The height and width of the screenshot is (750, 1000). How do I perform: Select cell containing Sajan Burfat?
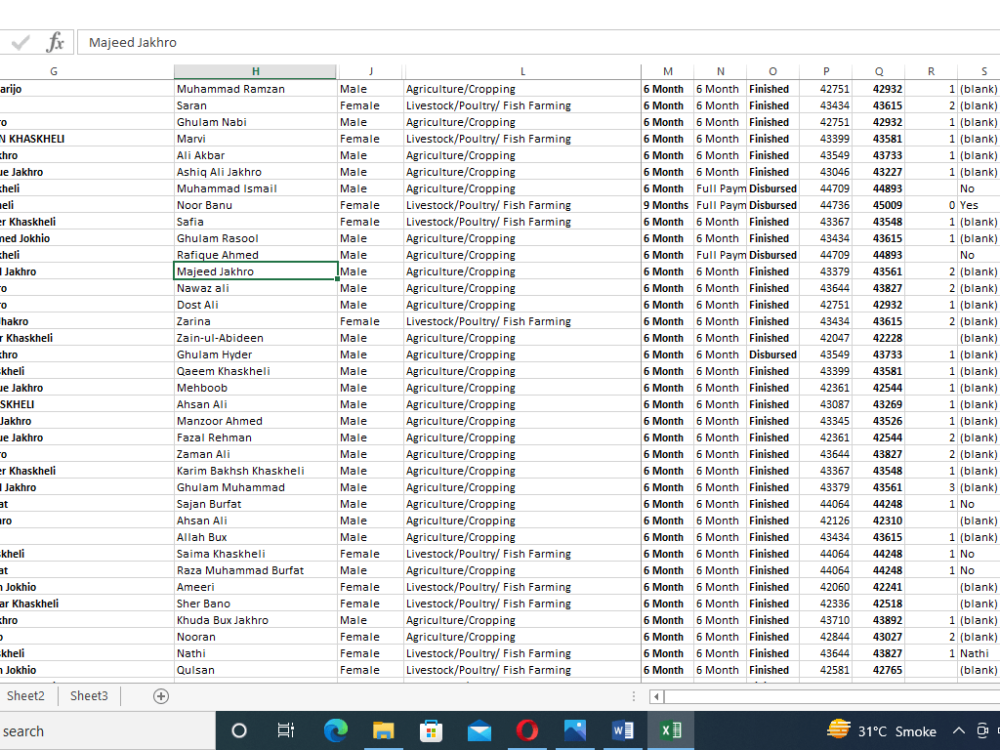point(255,504)
